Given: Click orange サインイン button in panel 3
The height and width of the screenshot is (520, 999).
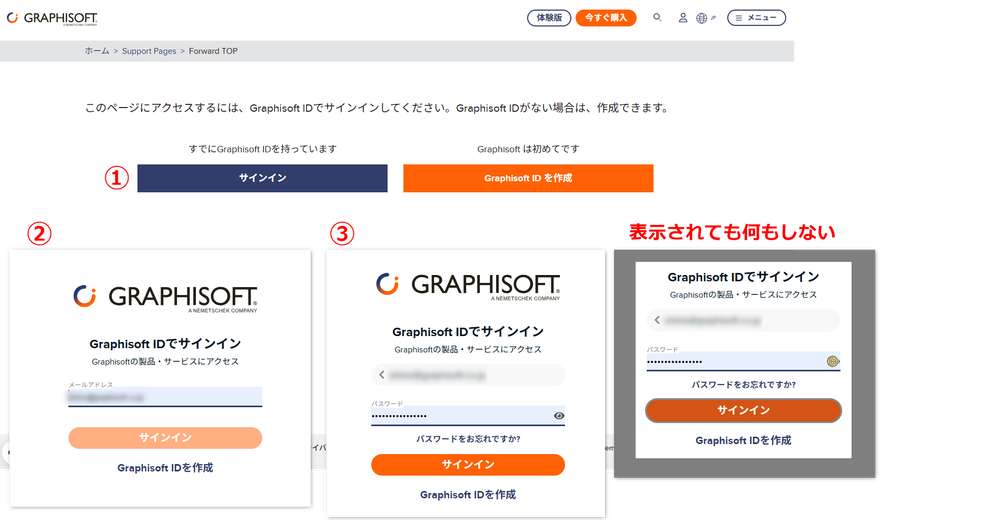Looking at the screenshot, I should click(468, 465).
